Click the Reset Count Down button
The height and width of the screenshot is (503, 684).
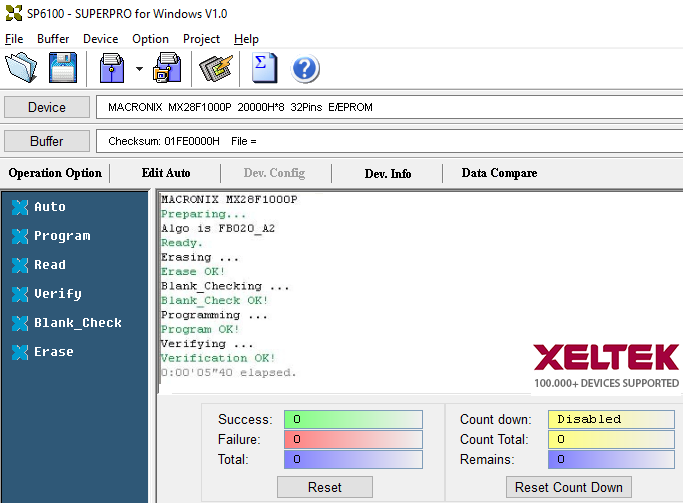click(569, 487)
